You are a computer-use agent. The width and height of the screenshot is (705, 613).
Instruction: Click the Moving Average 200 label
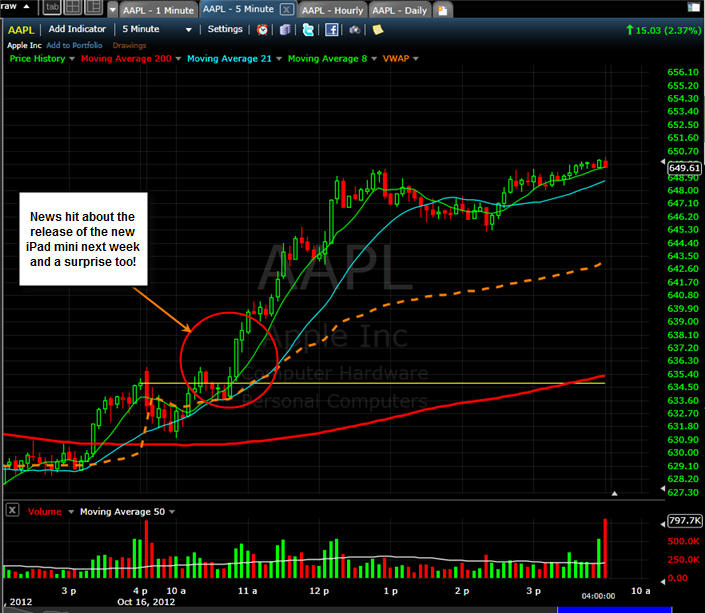pos(126,58)
